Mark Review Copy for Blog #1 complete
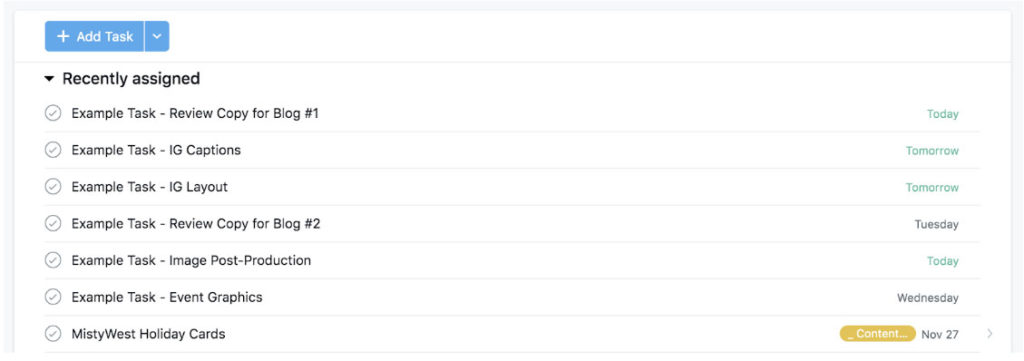Screen dimensions: 1024x361 coord(53,114)
